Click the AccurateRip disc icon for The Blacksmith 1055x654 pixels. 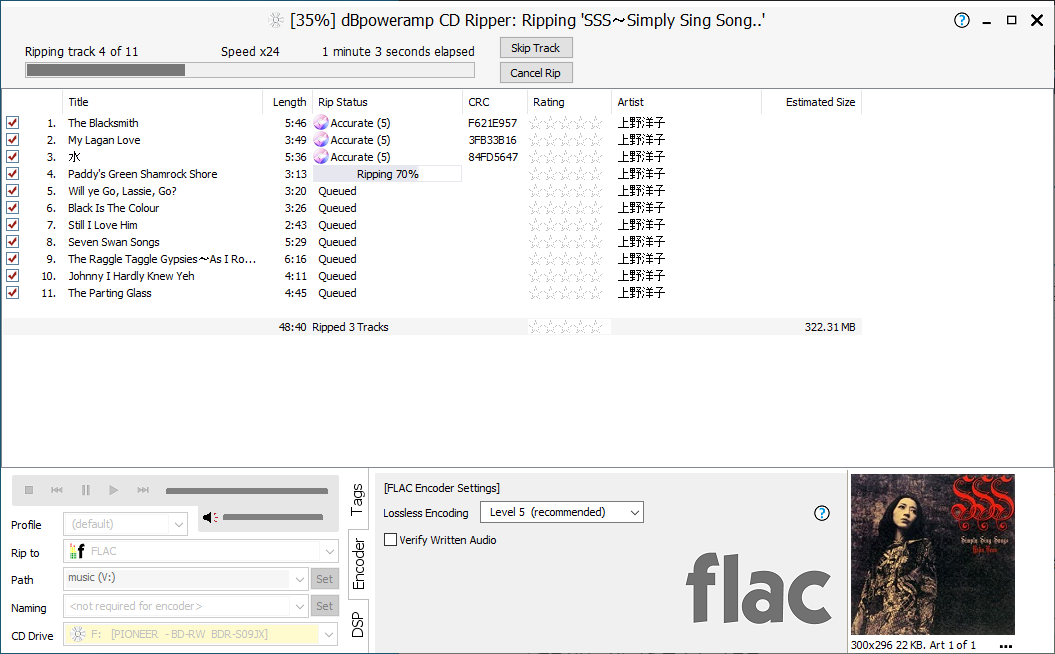coord(321,122)
